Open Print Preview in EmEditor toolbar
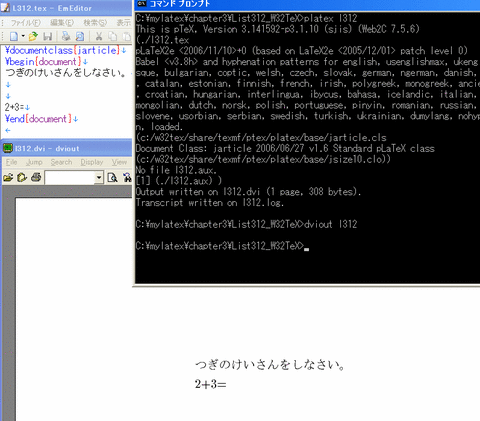 pyautogui.click(x=80, y=36)
